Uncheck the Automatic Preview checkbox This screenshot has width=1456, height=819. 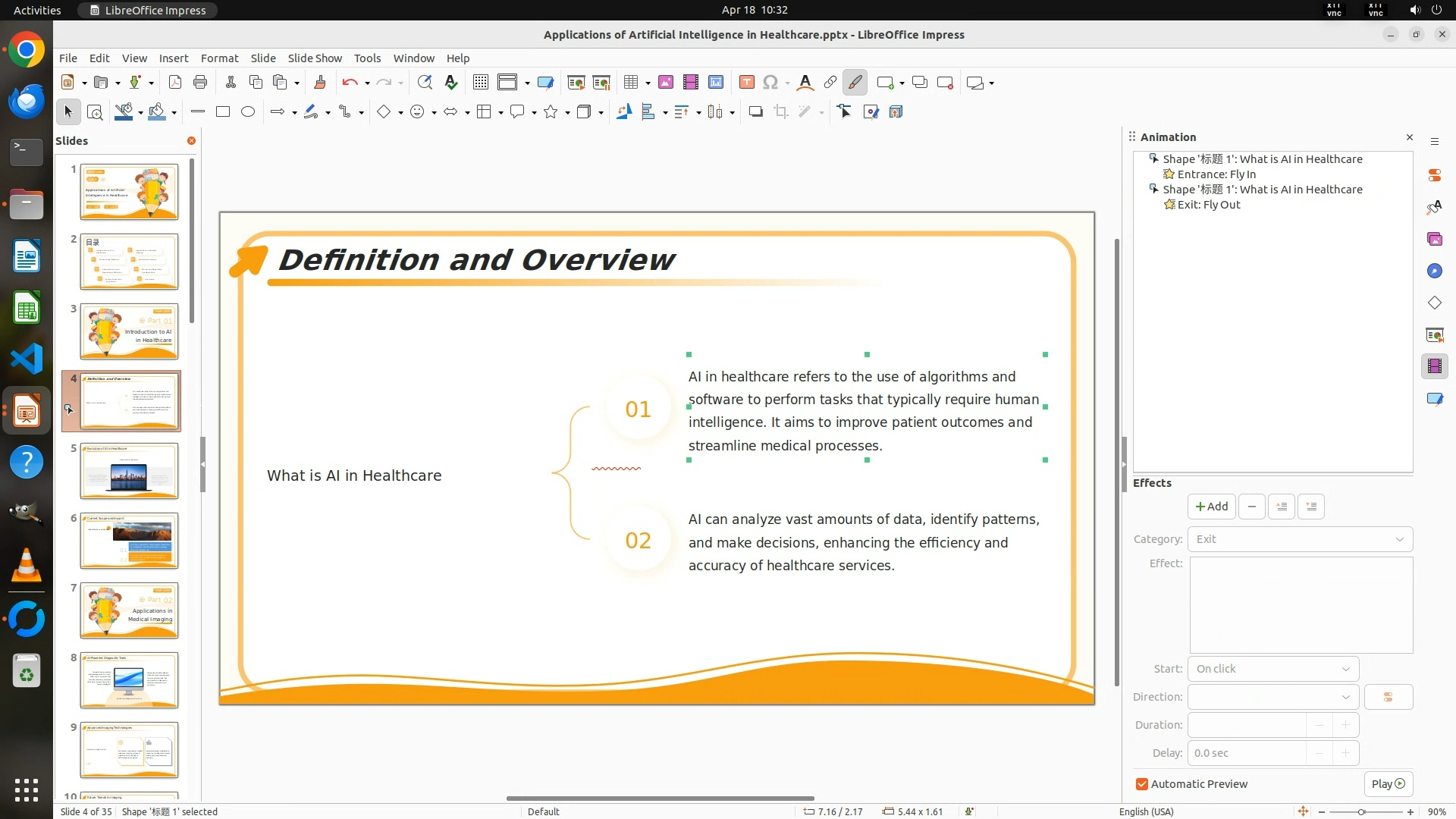click(x=1142, y=784)
